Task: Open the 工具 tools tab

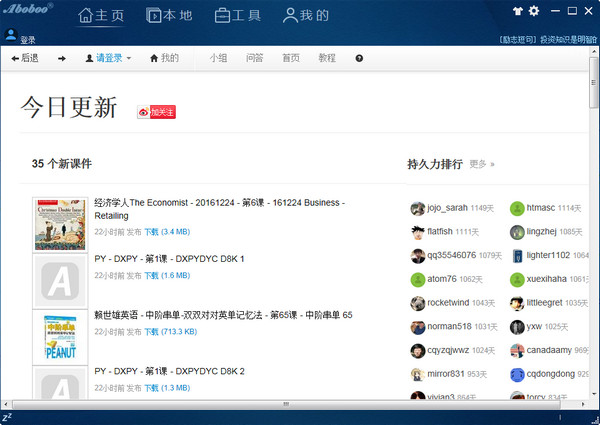Action: pyautogui.click(x=237, y=16)
